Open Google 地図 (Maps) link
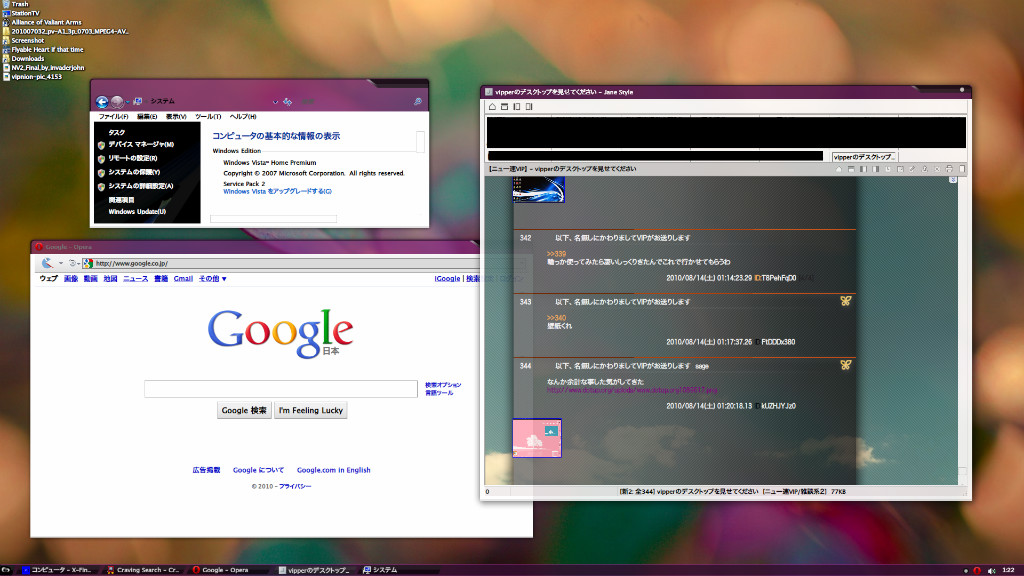Viewport: 1024px width, 576px height. (110, 279)
